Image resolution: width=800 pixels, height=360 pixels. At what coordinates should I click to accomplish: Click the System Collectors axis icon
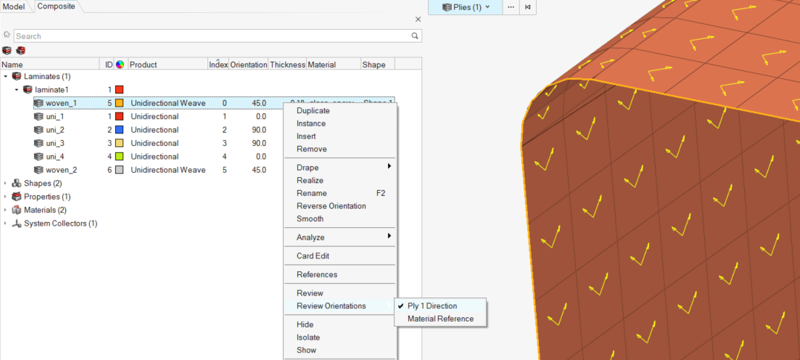(x=17, y=223)
